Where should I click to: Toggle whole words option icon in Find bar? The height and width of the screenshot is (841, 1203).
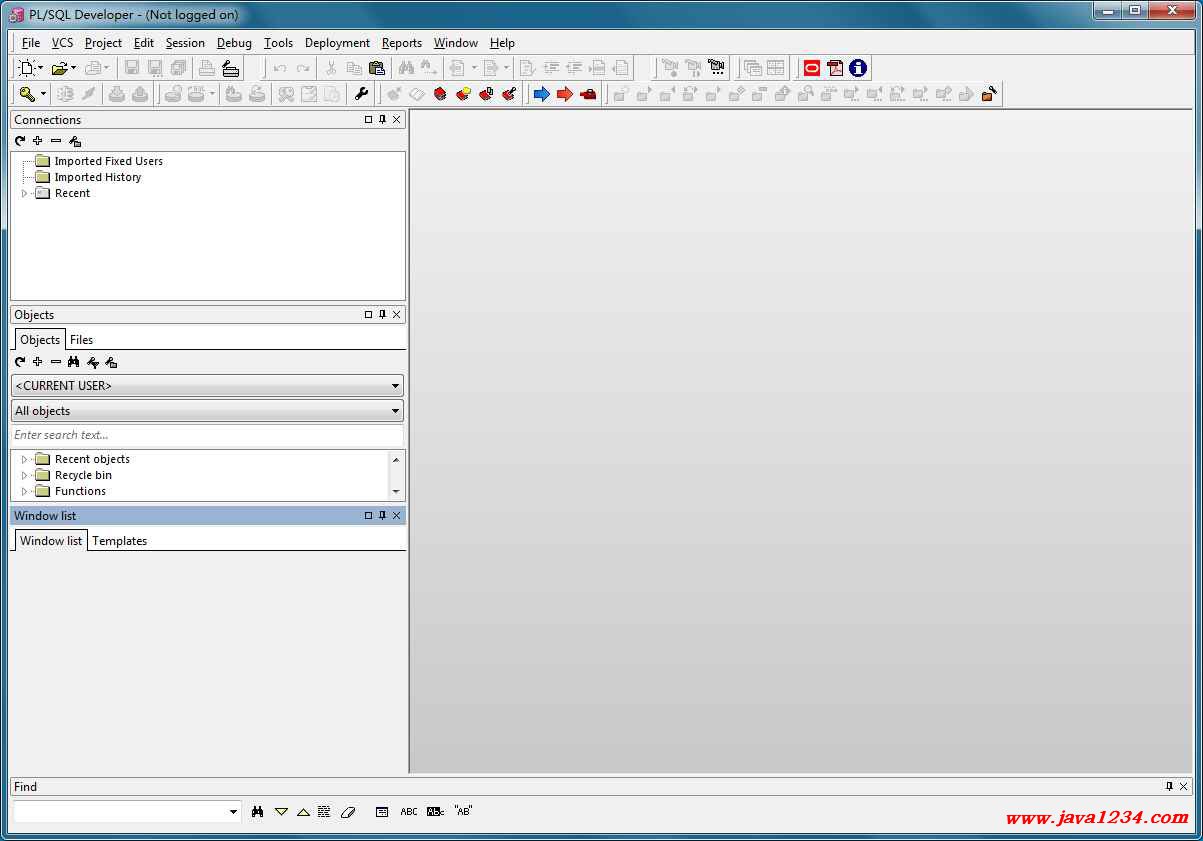(435, 812)
